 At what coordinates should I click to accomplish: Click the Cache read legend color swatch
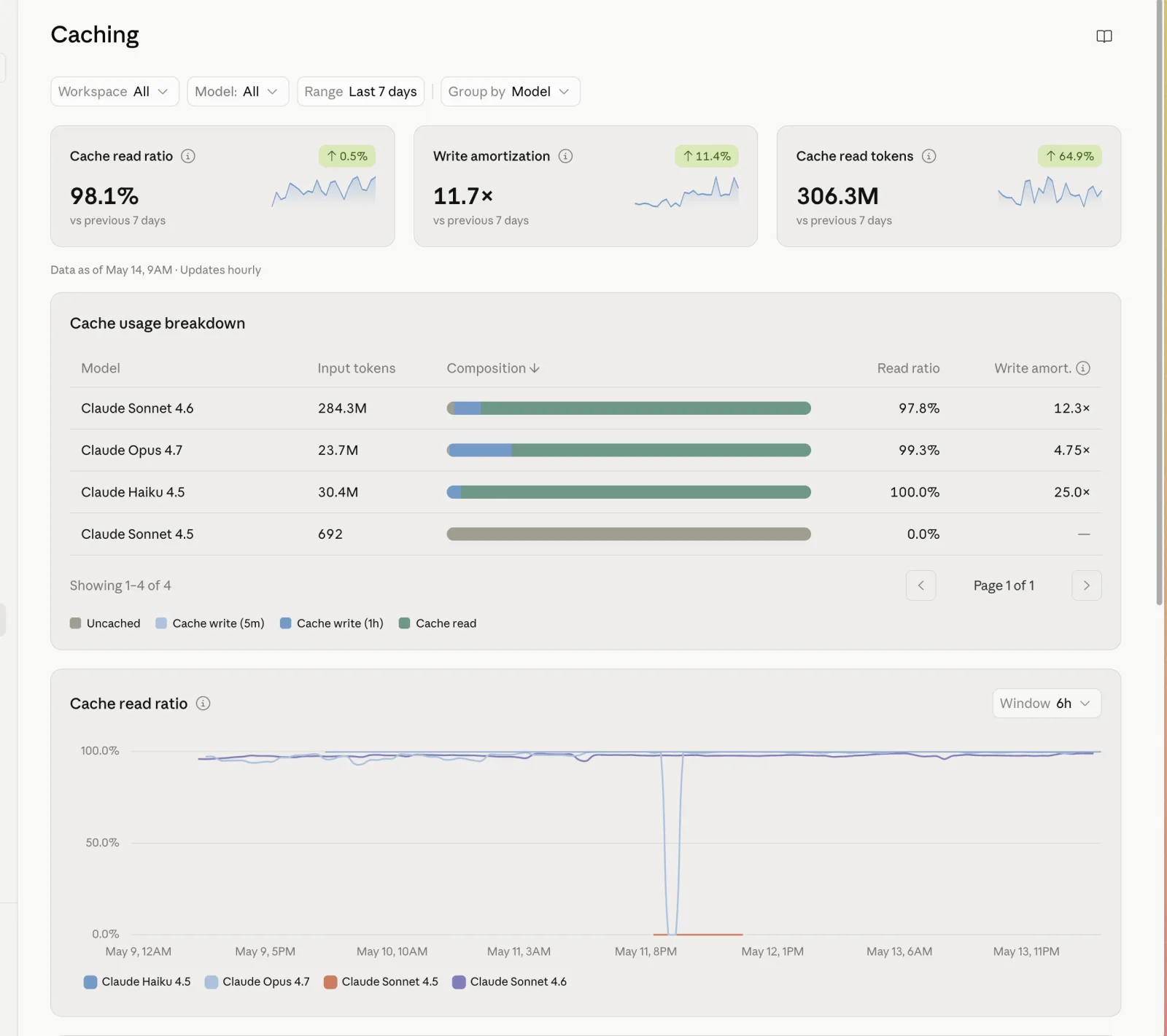click(x=404, y=623)
